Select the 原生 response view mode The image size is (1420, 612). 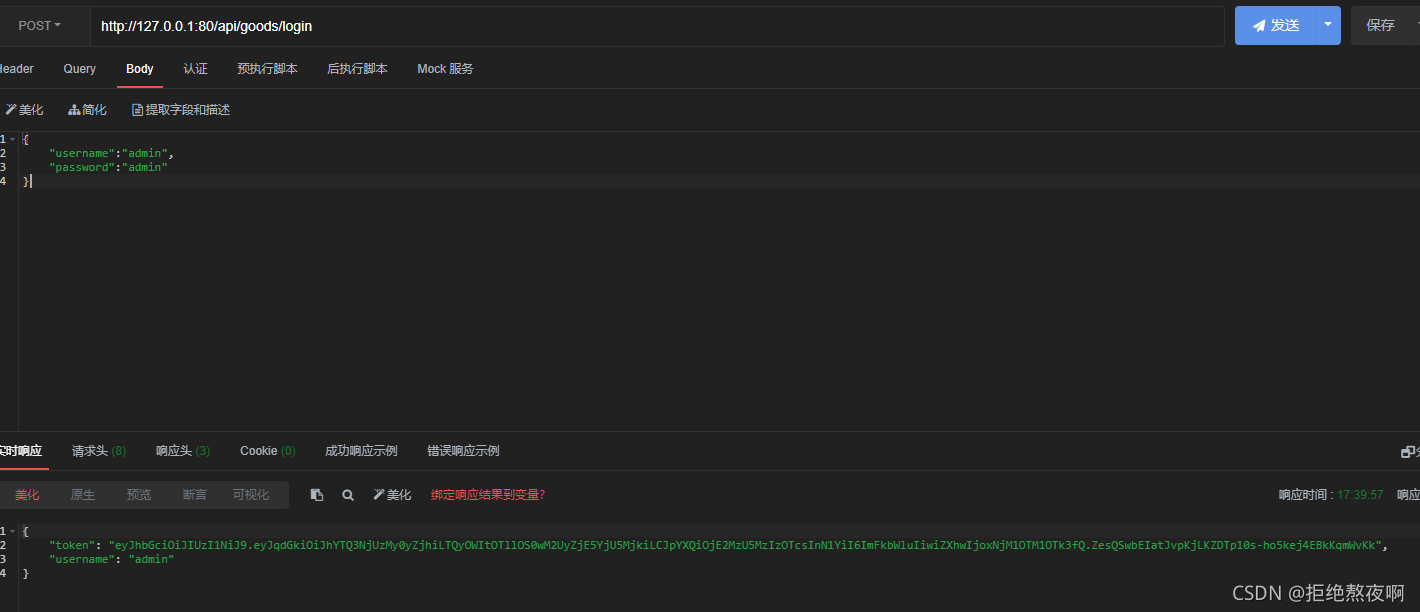pos(83,495)
